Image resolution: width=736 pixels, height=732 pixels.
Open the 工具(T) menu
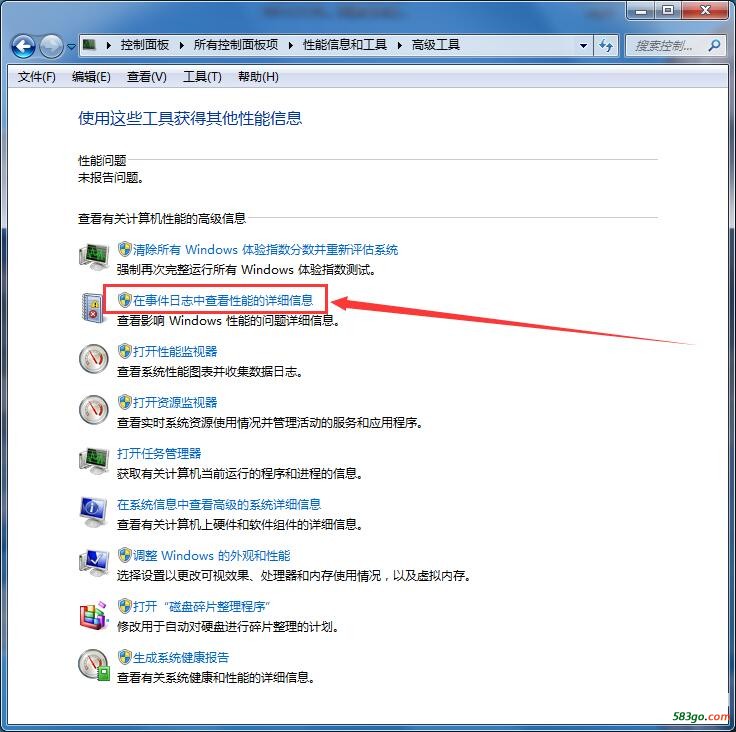coord(202,77)
